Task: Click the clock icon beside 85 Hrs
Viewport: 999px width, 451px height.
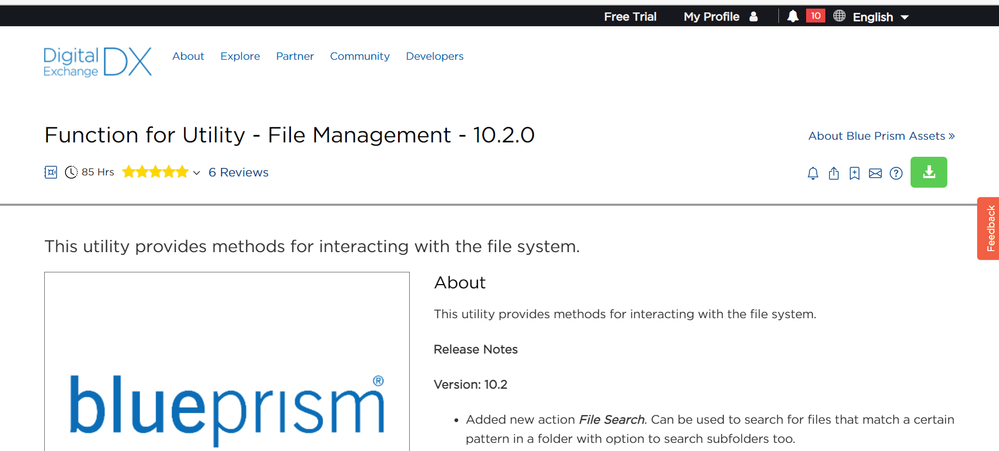Action: [71, 172]
